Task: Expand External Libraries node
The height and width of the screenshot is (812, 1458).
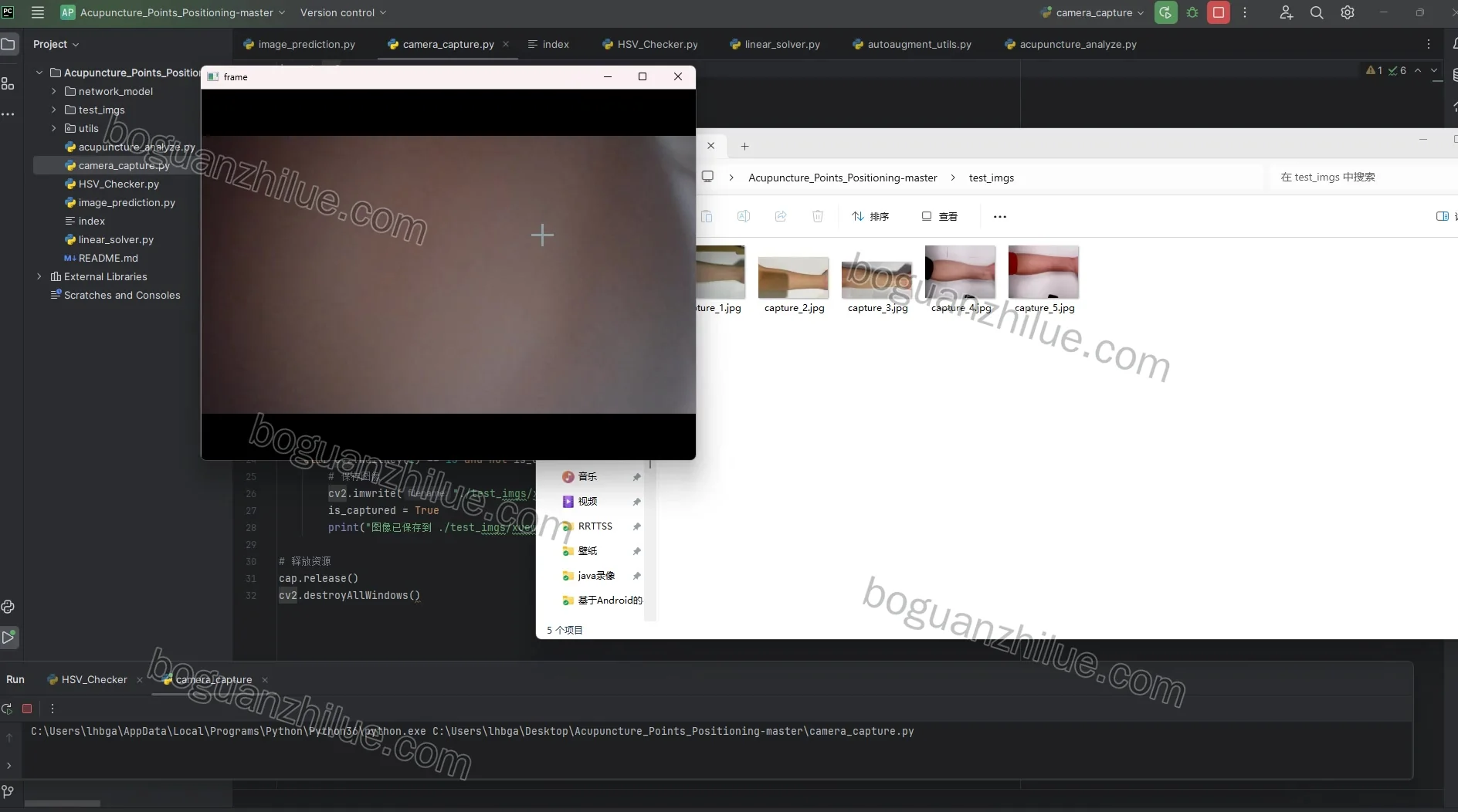Action: (x=39, y=276)
